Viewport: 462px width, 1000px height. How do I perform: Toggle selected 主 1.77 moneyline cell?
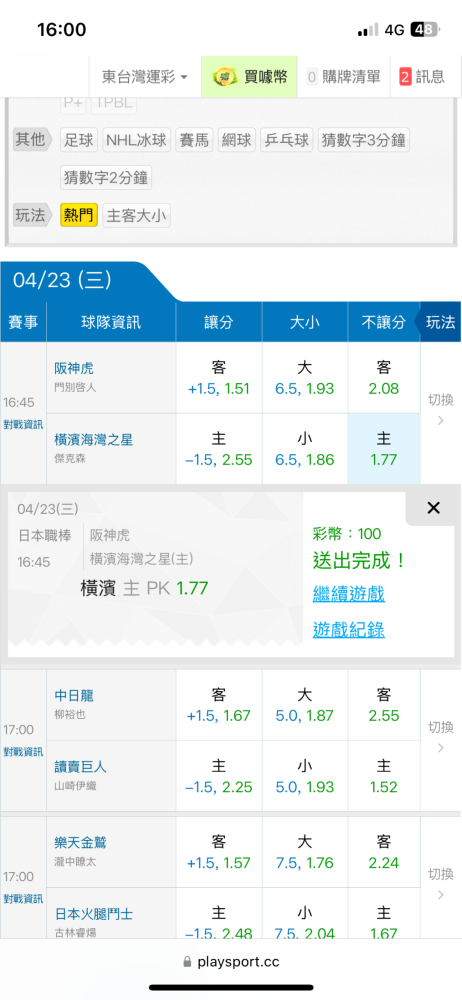click(384, 449)
